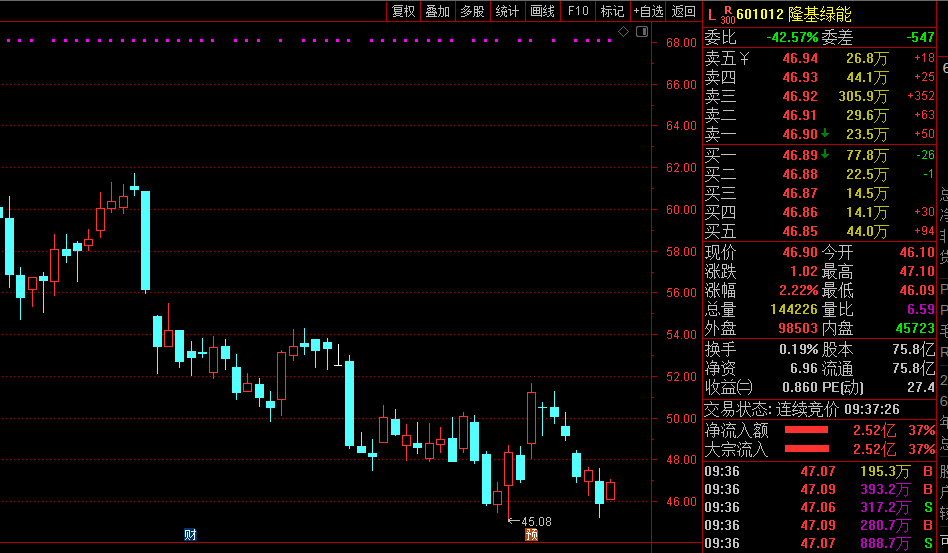Click the green down arrow in the 卖一 row
Viewport: 948px width, 553px height.
(x=826, y=134)
